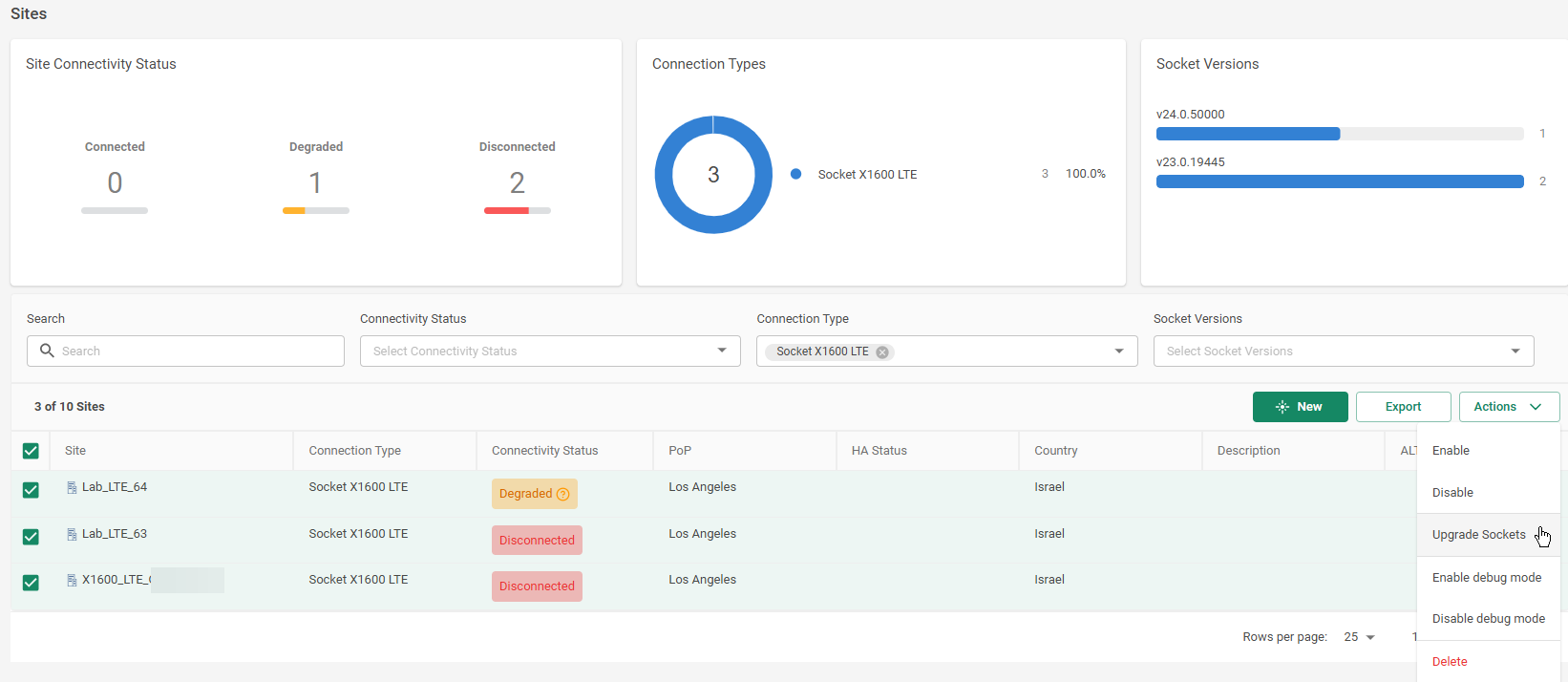Viewport: 1568px width, 682px height.
Task: Click the New site button
Action: [x=1300, y=407]
